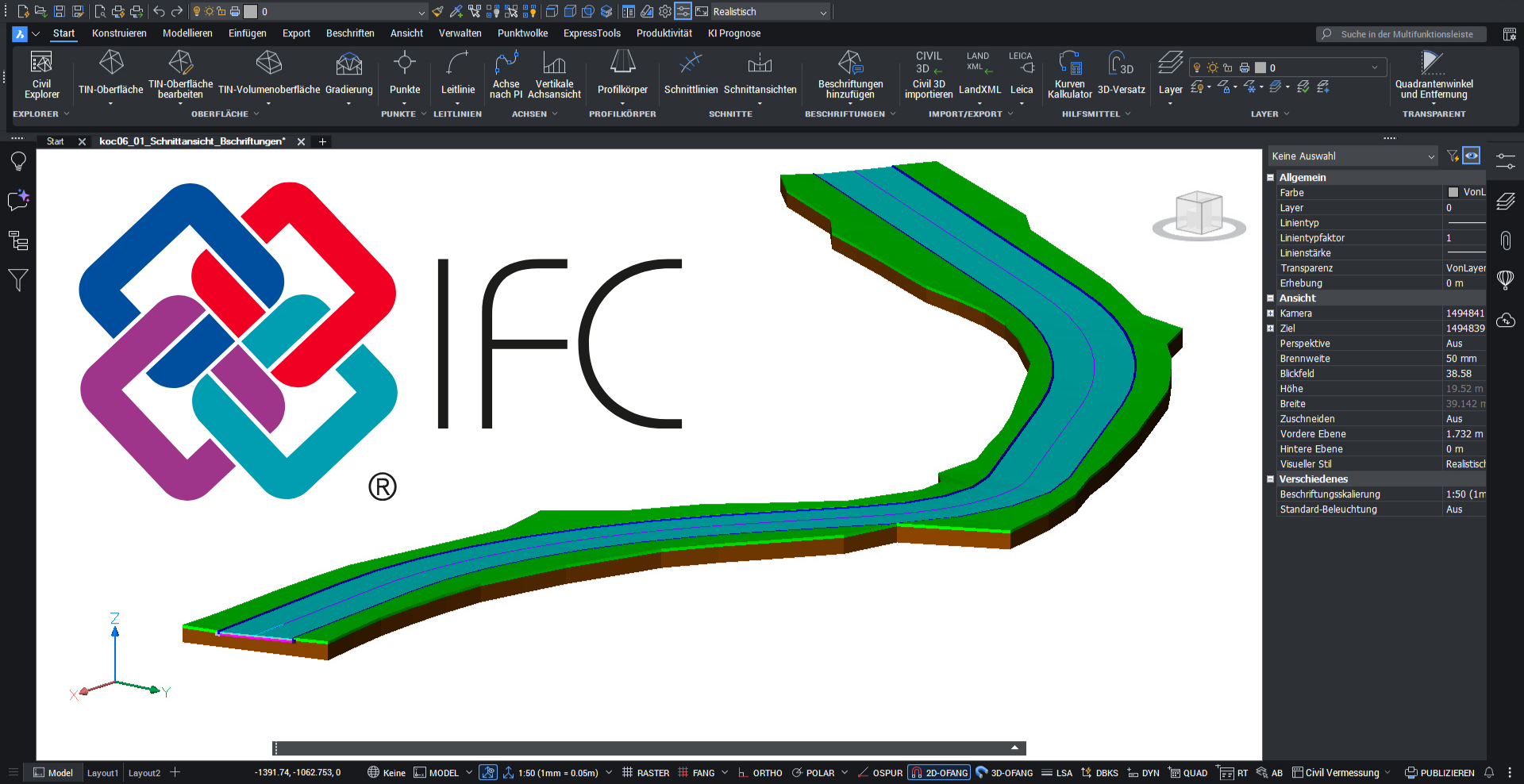Switch to the Start document tab

pyautogui.click(x=55, y=141)
